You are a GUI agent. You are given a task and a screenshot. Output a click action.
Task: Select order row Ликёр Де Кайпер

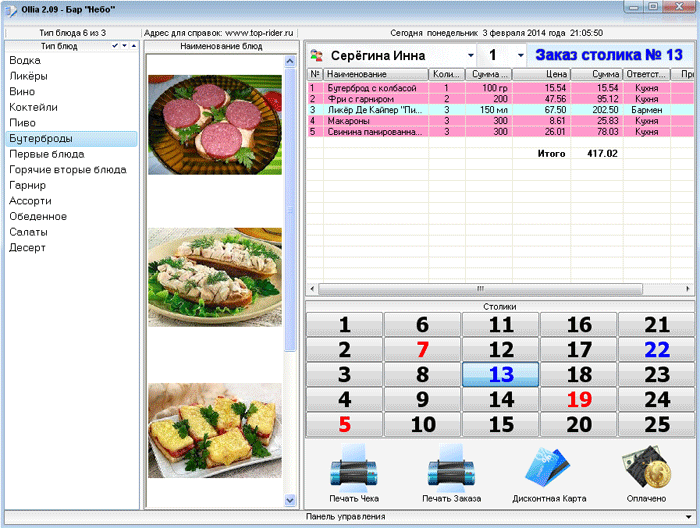pos(500,110)
